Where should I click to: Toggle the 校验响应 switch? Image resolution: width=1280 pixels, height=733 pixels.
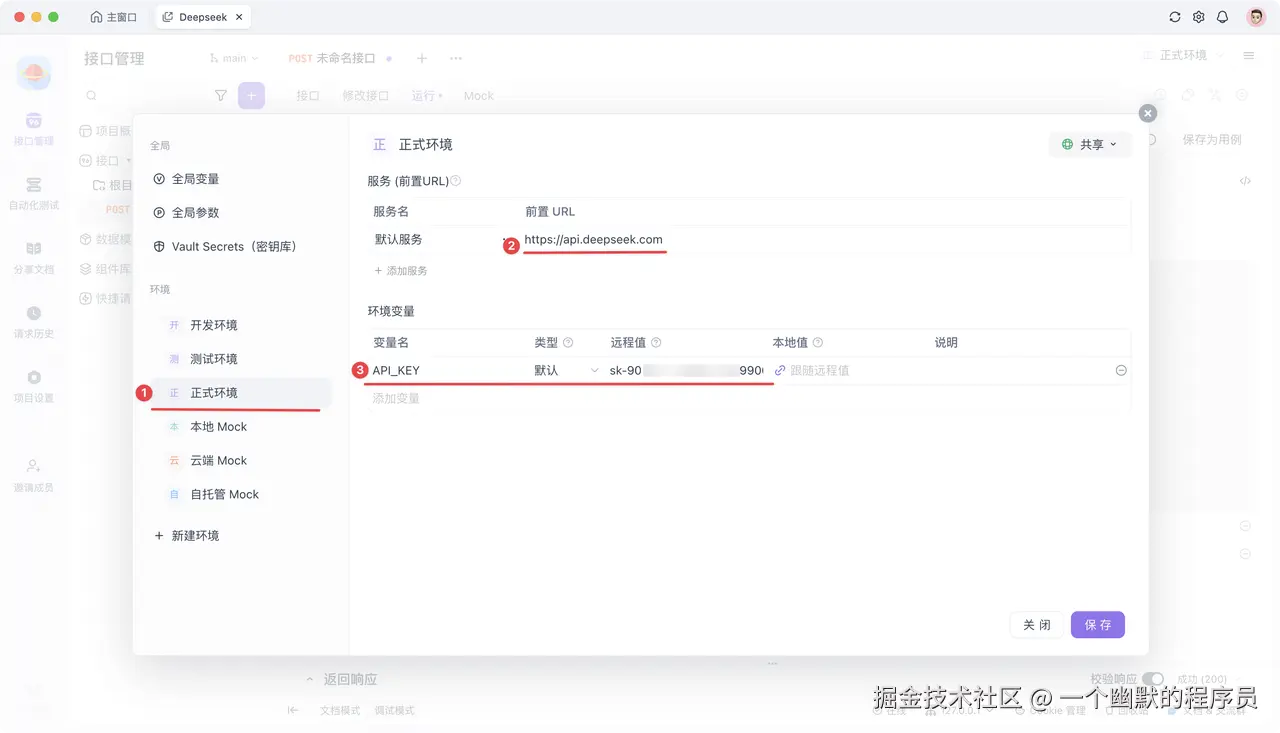(1153, 679)
